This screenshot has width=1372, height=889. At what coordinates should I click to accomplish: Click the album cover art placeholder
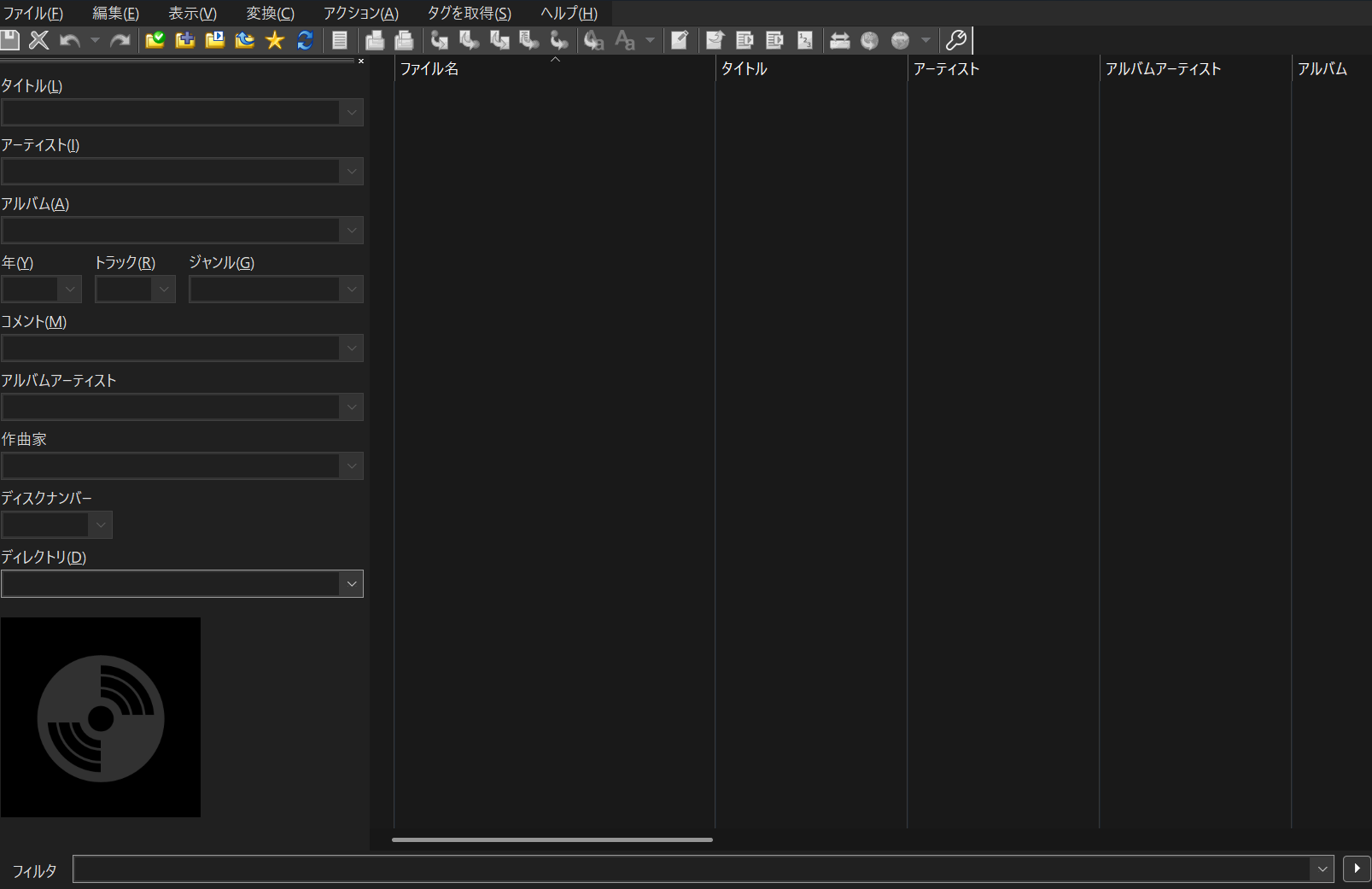coord(101,717)
